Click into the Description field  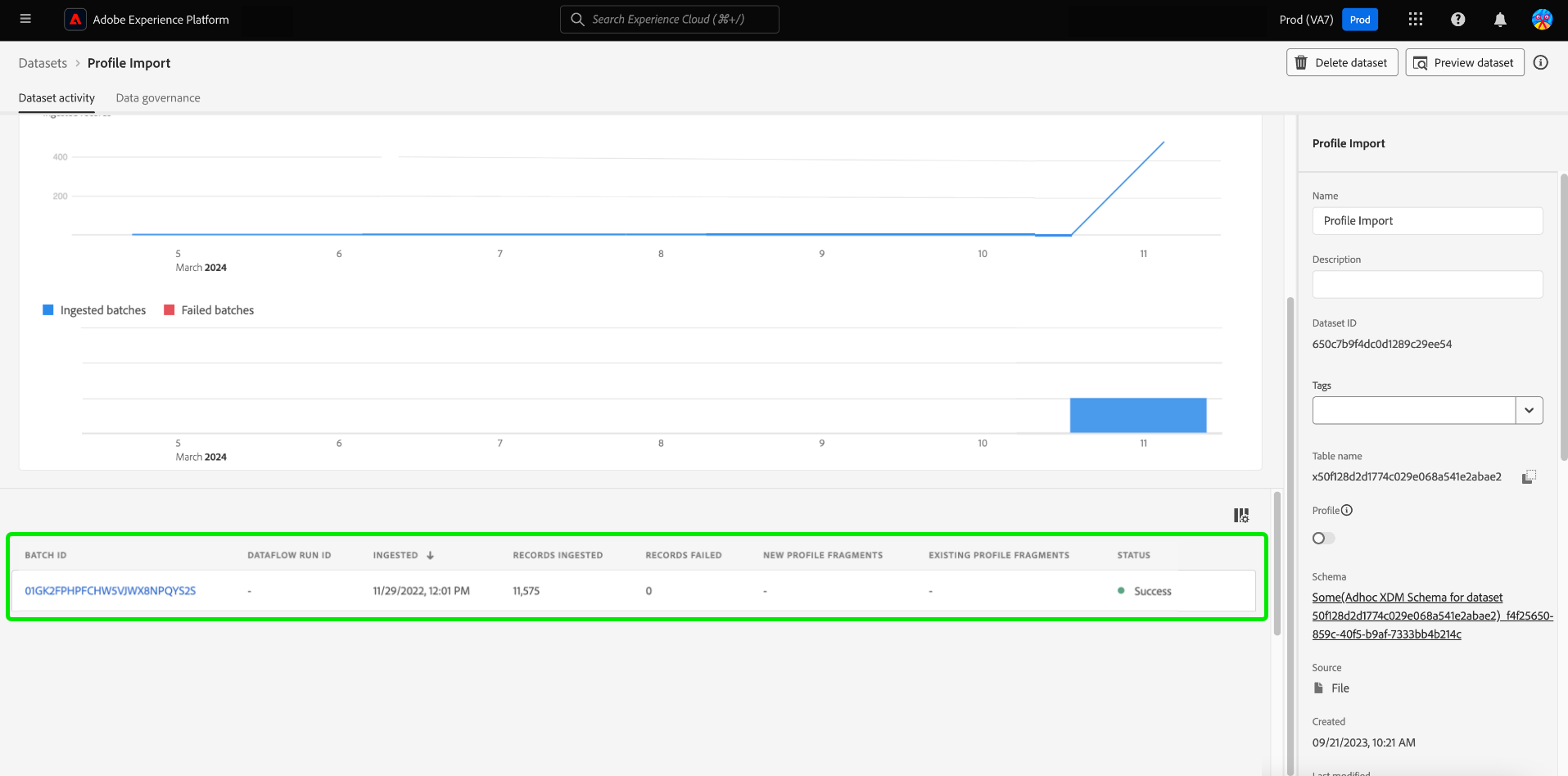[1427, 284]
